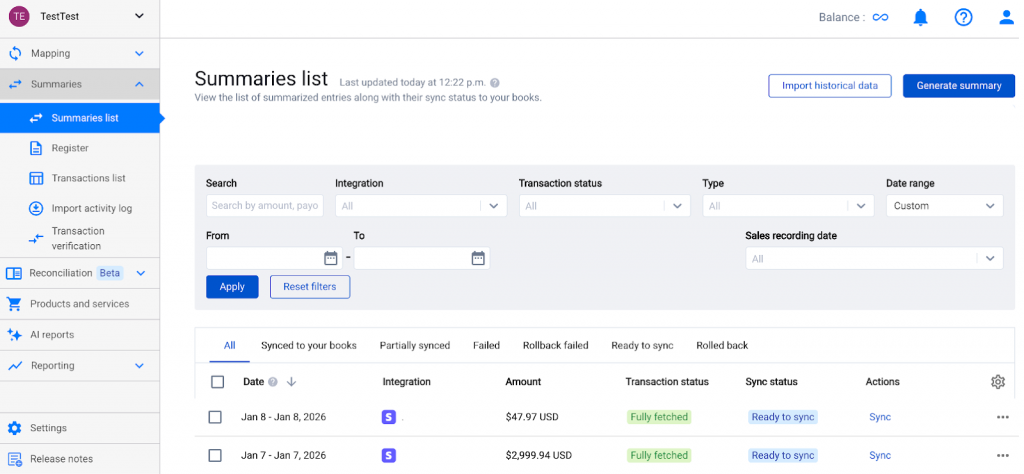The width and height of the screenshot is (1024, 474).
Task: Open Transactions list in the sidebar
Action: pos(88,178)
